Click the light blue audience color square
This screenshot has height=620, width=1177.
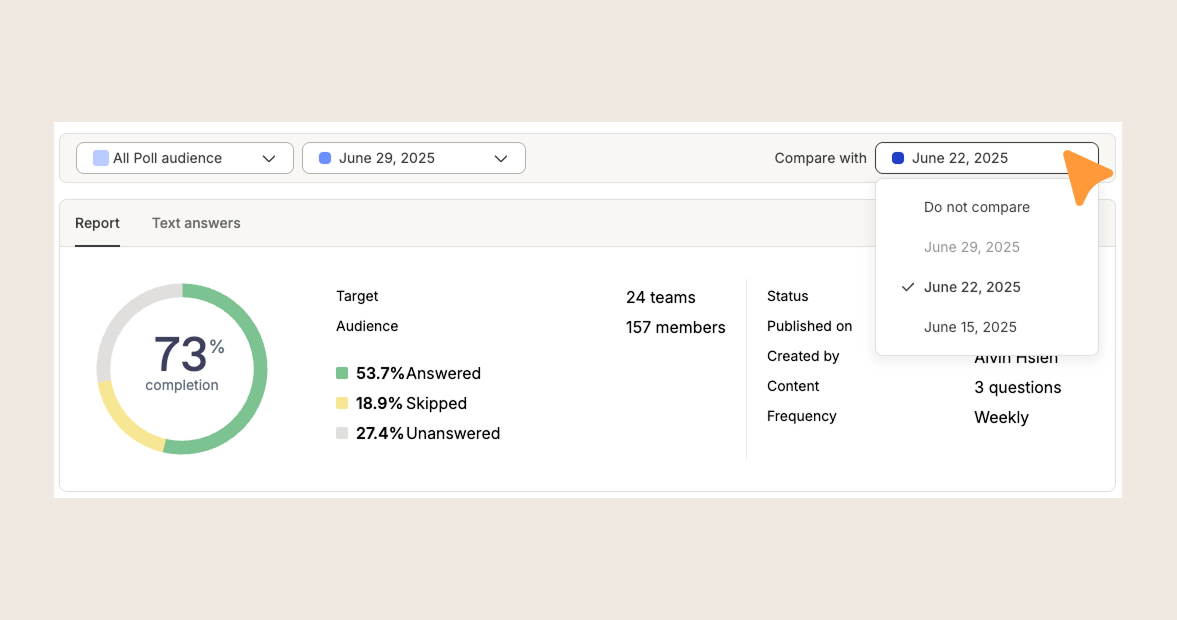click(100, 158)
